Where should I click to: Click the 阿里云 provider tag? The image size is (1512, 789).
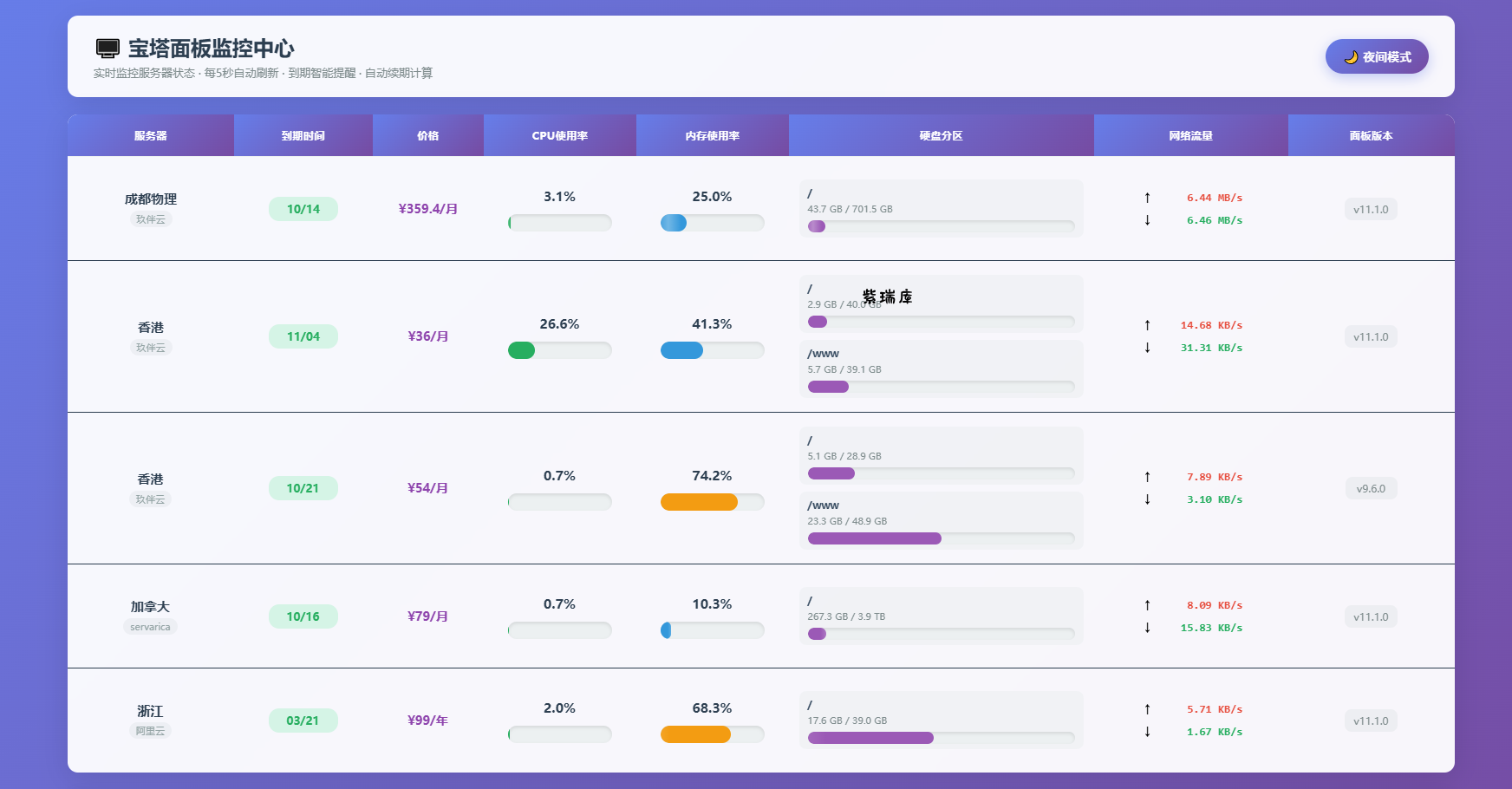click(x=150, y=731)
